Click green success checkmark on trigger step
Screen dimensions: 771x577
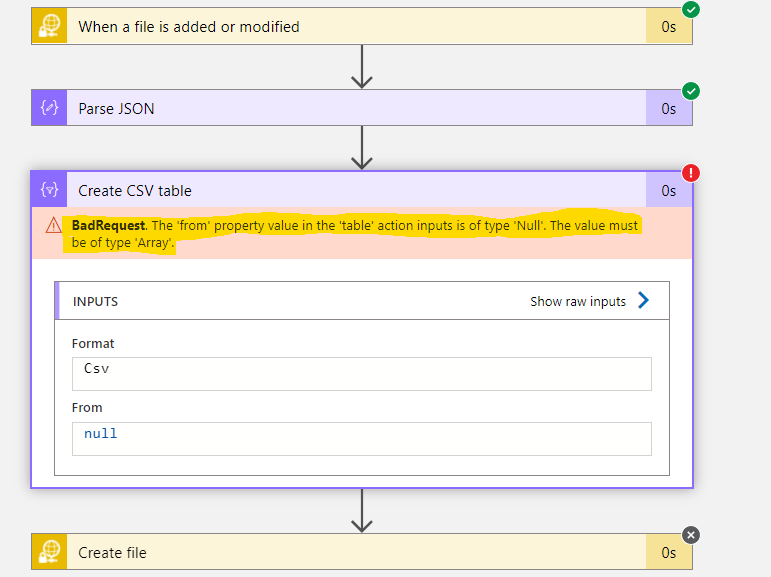tap(691, 9)
